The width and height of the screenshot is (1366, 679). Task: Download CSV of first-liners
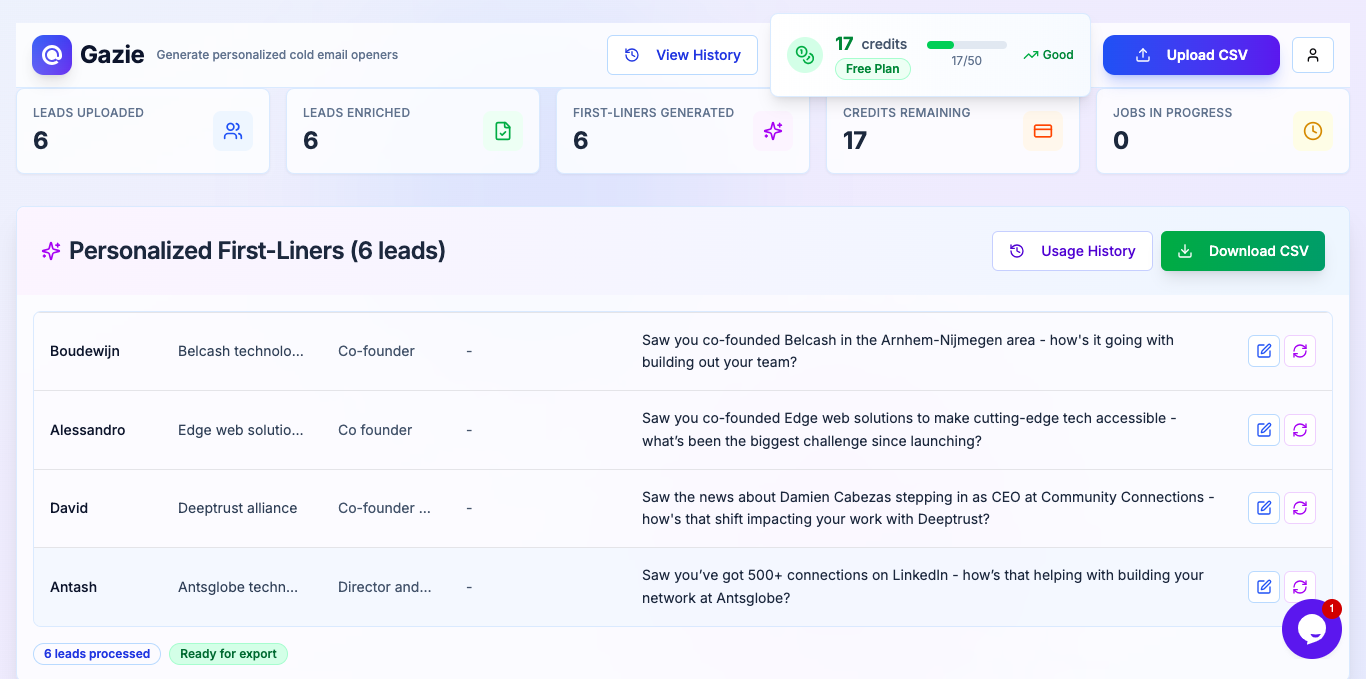pyautogui.click(x=1243, y=251)
